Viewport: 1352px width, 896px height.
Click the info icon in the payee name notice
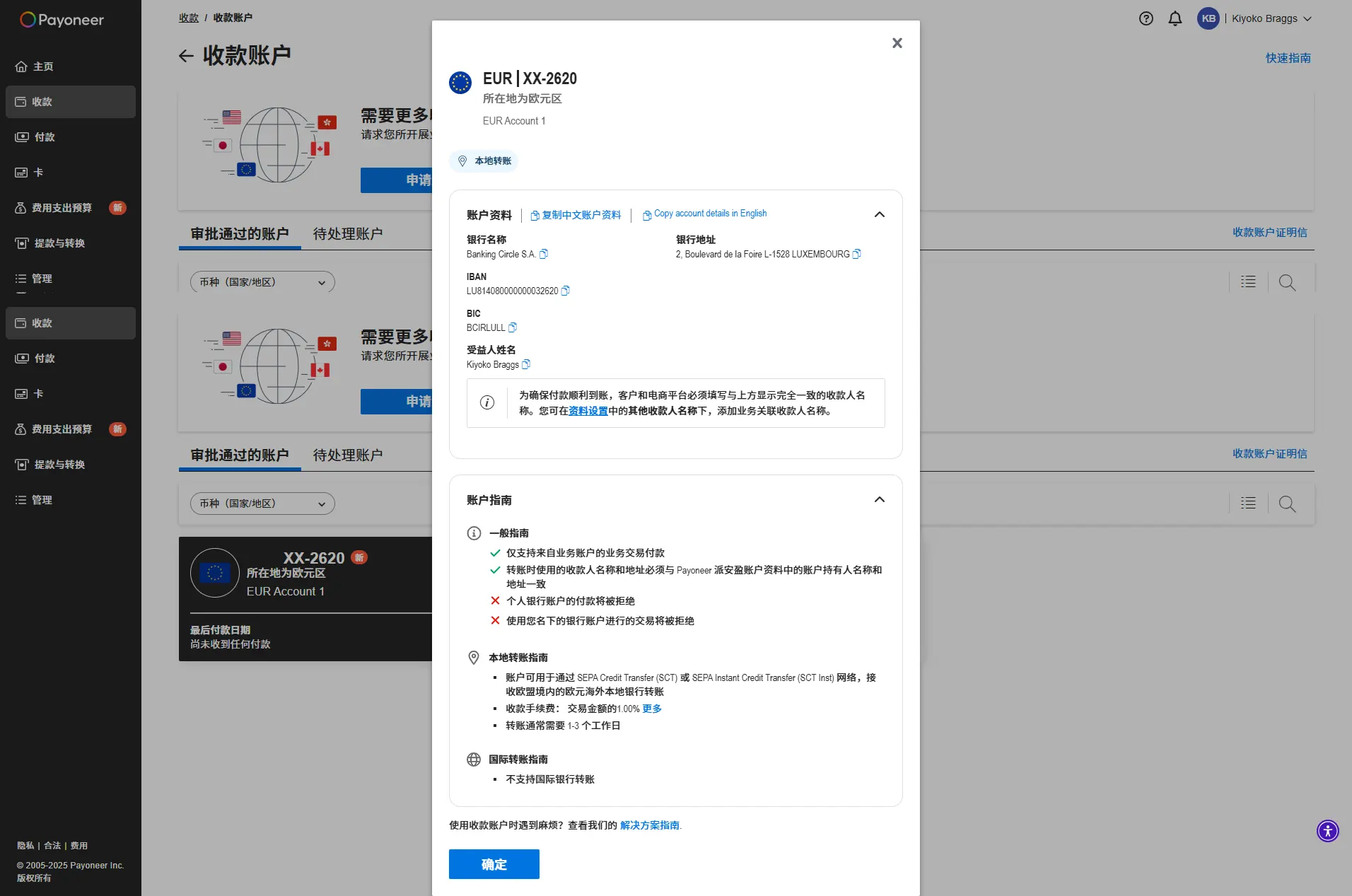click(487, 402)
